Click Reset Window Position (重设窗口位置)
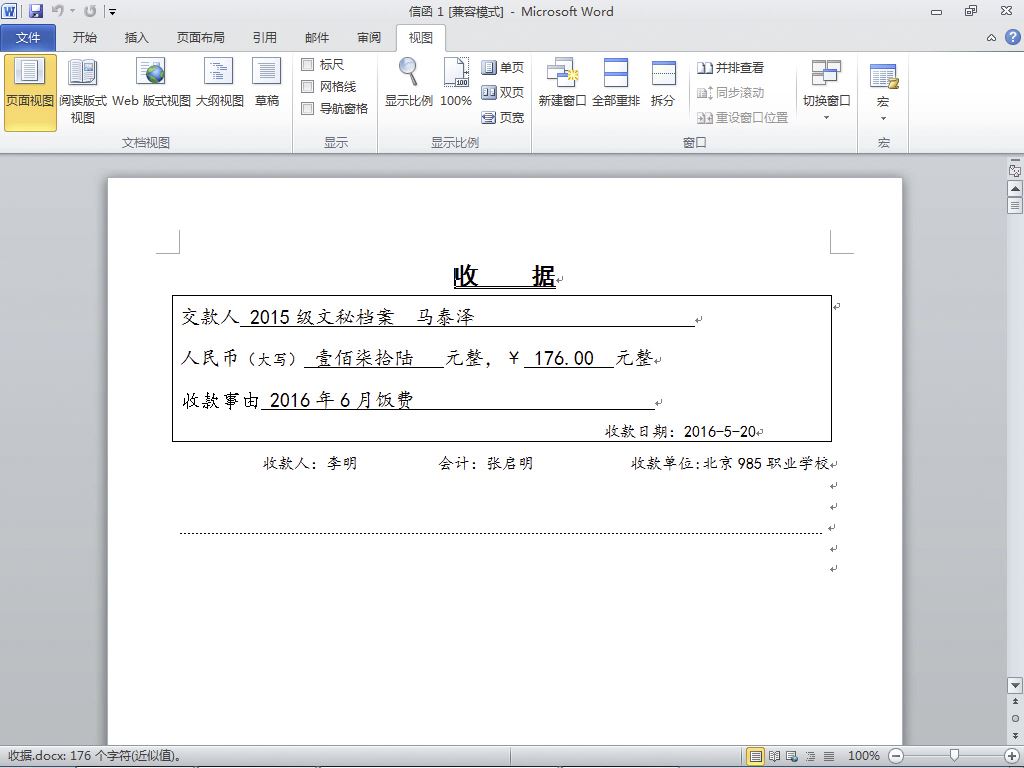1024x768 pixels. (742, 118)
